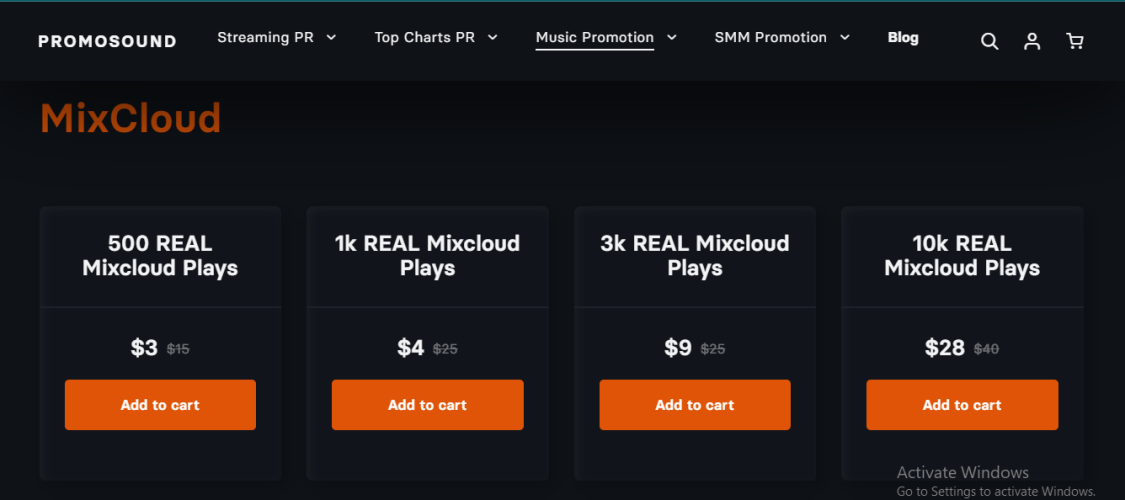
Task: Click the MixCloud section heading
Action: (x=130, y=119)
